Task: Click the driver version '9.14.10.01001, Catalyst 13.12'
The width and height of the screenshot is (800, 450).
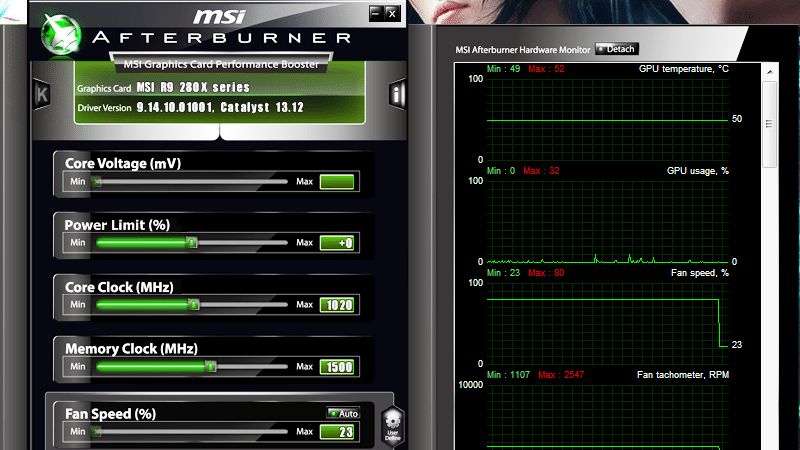Action: click(220, 108)
